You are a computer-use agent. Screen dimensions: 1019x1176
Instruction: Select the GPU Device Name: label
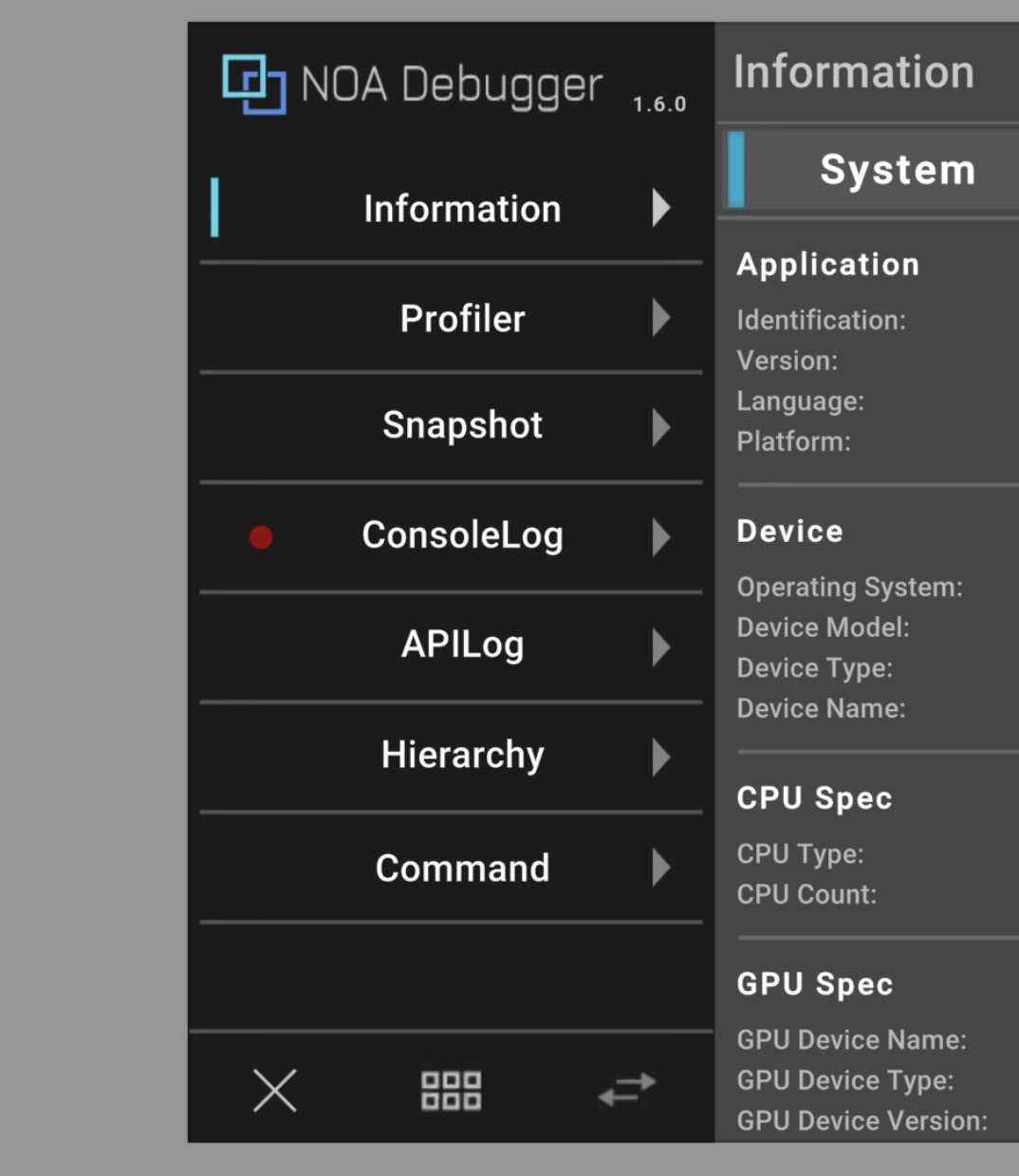click(x=851, y=1039)
